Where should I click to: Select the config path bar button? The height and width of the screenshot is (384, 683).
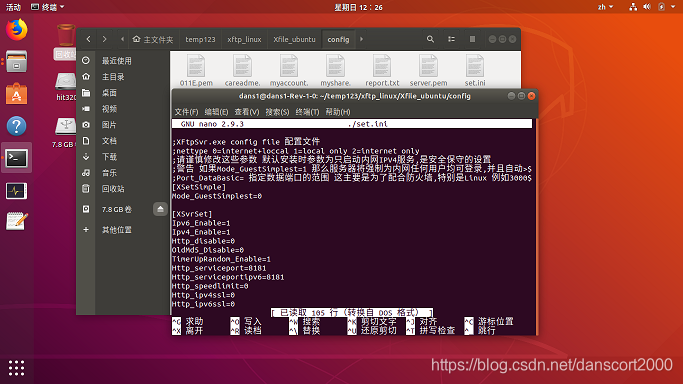click(x=338, y=39)
